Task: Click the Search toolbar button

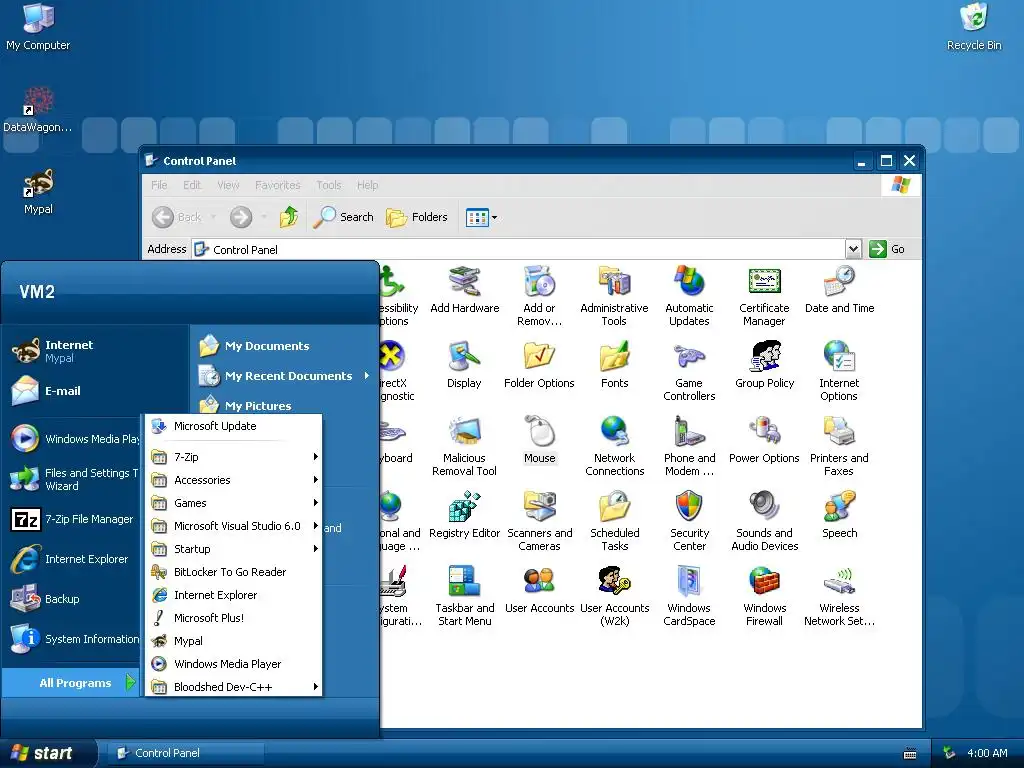Action: 344,217
